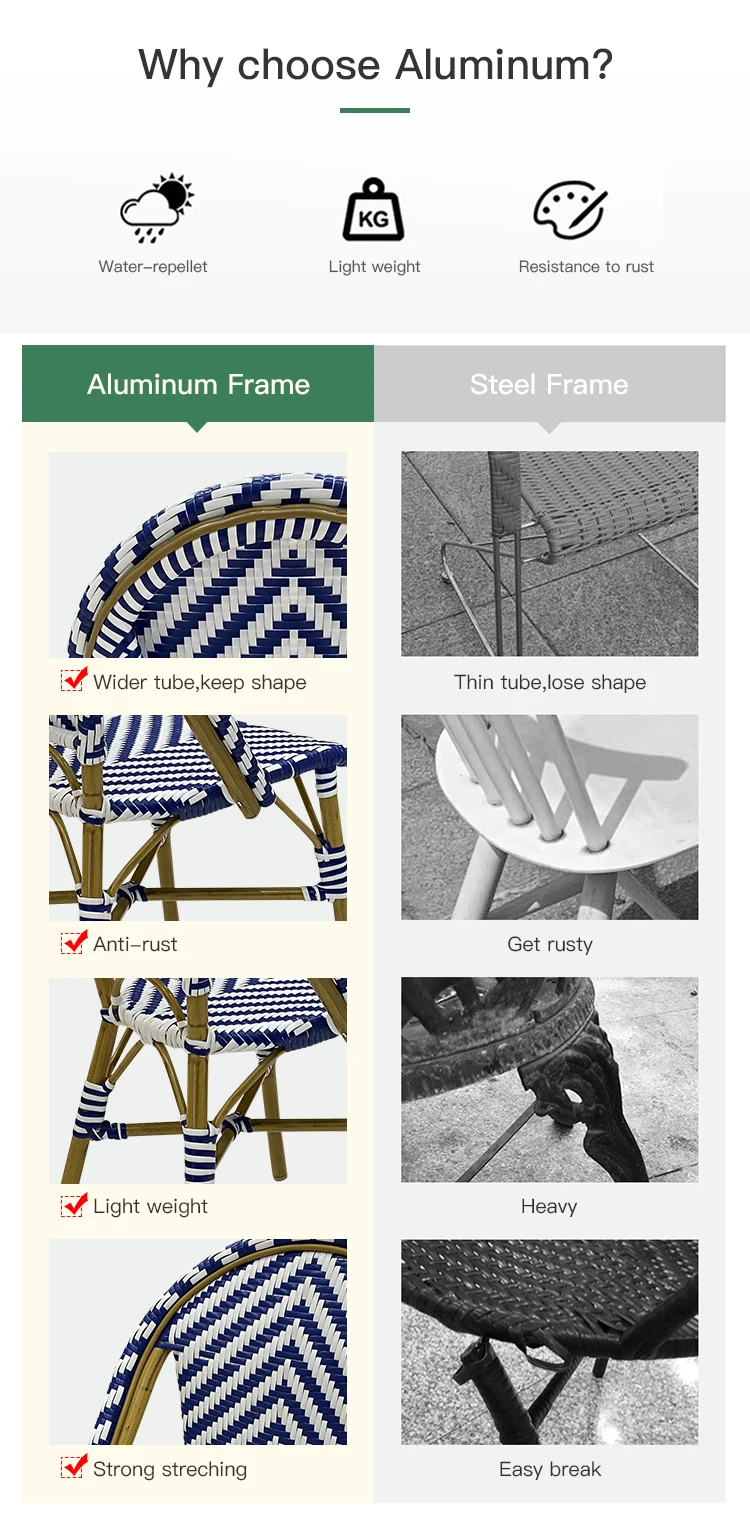
Task: Click the KG Light weight icon
Action: click(x=374, y=210)
